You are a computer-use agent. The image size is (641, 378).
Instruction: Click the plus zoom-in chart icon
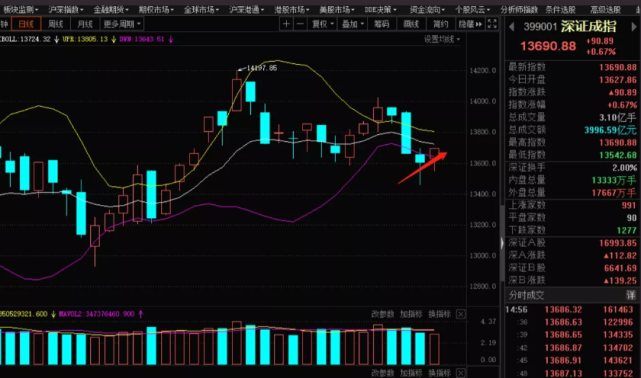pos(286,24)
